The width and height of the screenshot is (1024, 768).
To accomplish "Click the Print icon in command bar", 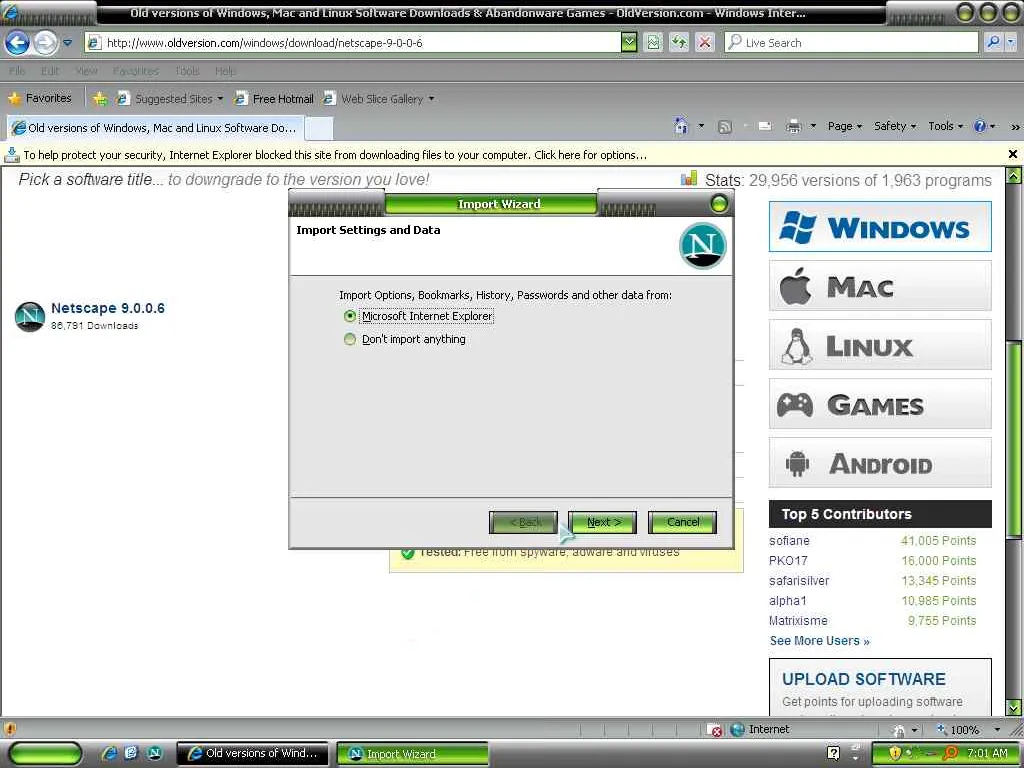I will pyautogui.click(x=793, y=126).
